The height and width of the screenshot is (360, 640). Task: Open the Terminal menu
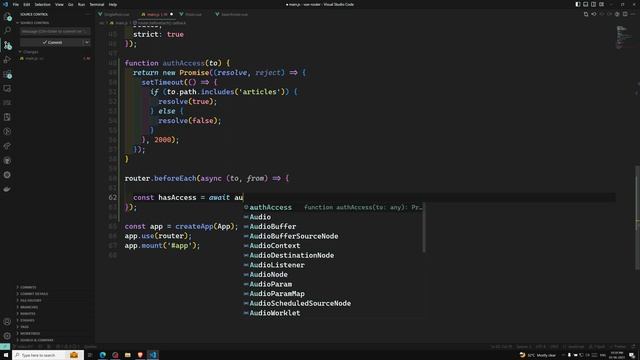(x=97, y=4)
